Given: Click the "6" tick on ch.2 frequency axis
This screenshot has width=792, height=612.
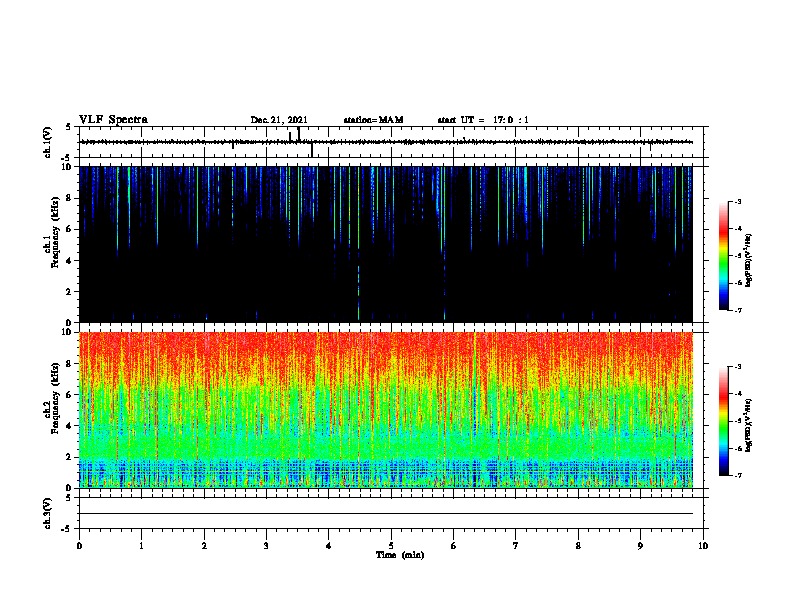Looking at the screenshot, I should coord(70,395).
